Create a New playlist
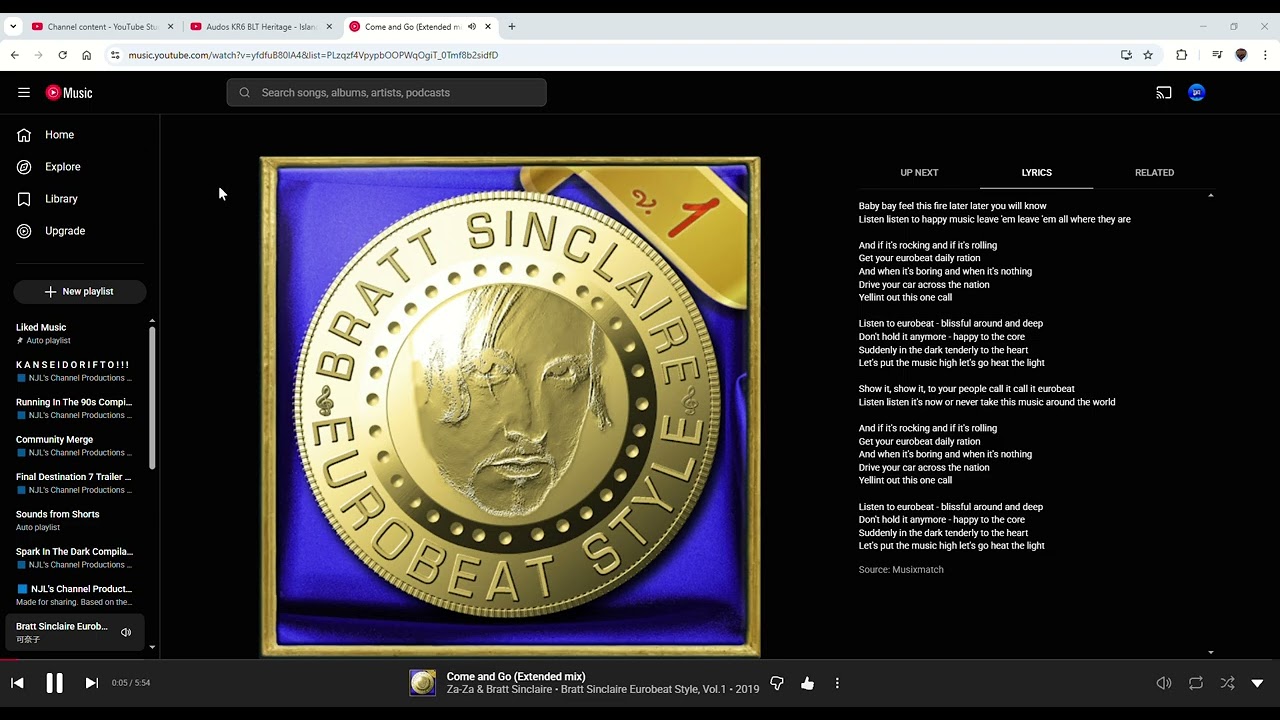This screenshot has width=1280, height=720. (80, 292)
